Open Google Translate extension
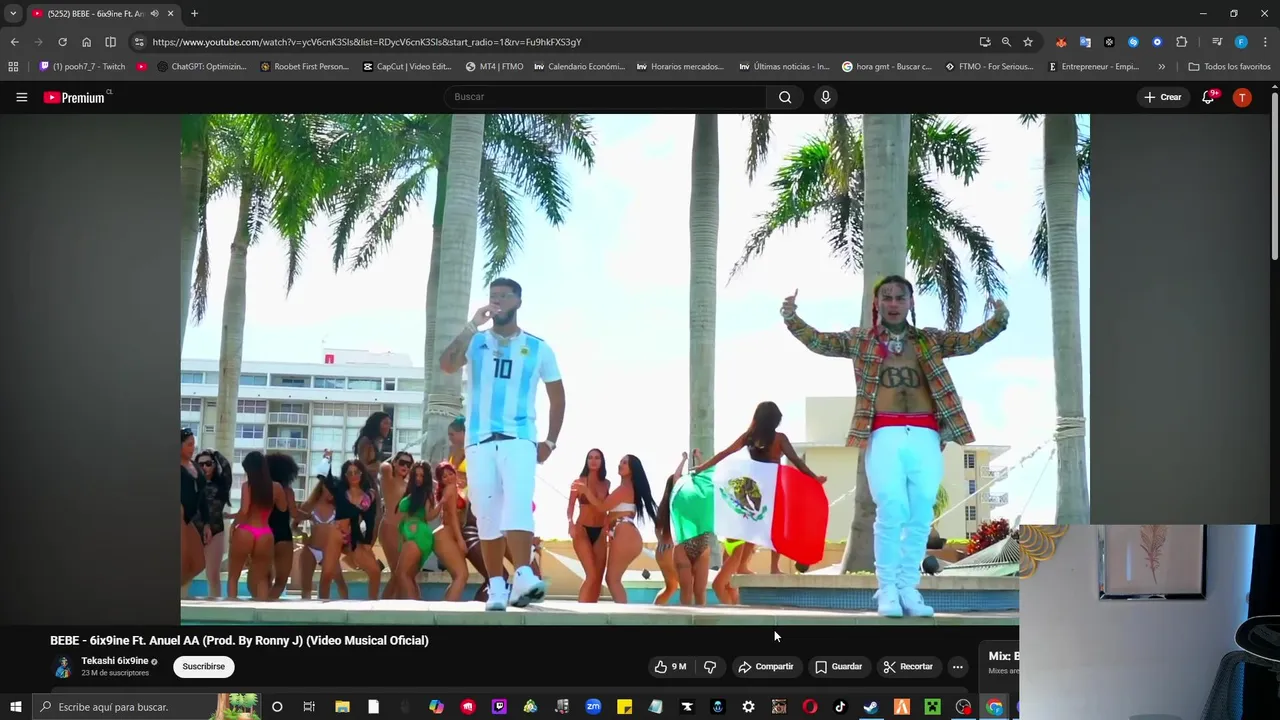 1085,42
